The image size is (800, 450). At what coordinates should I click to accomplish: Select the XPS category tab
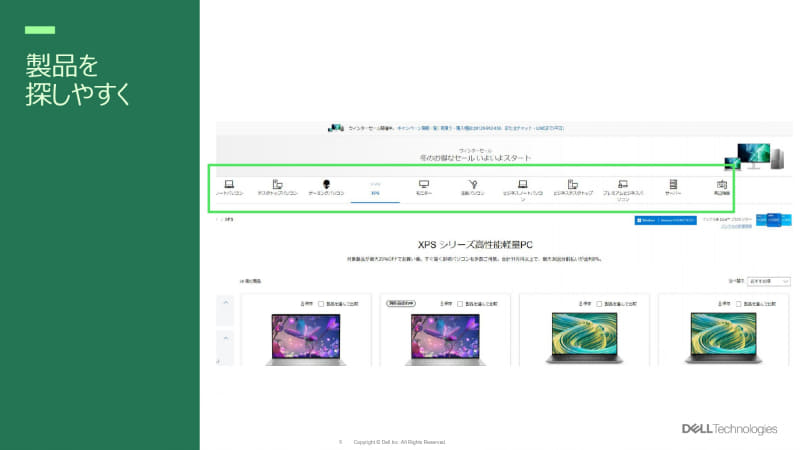point(375,190)
